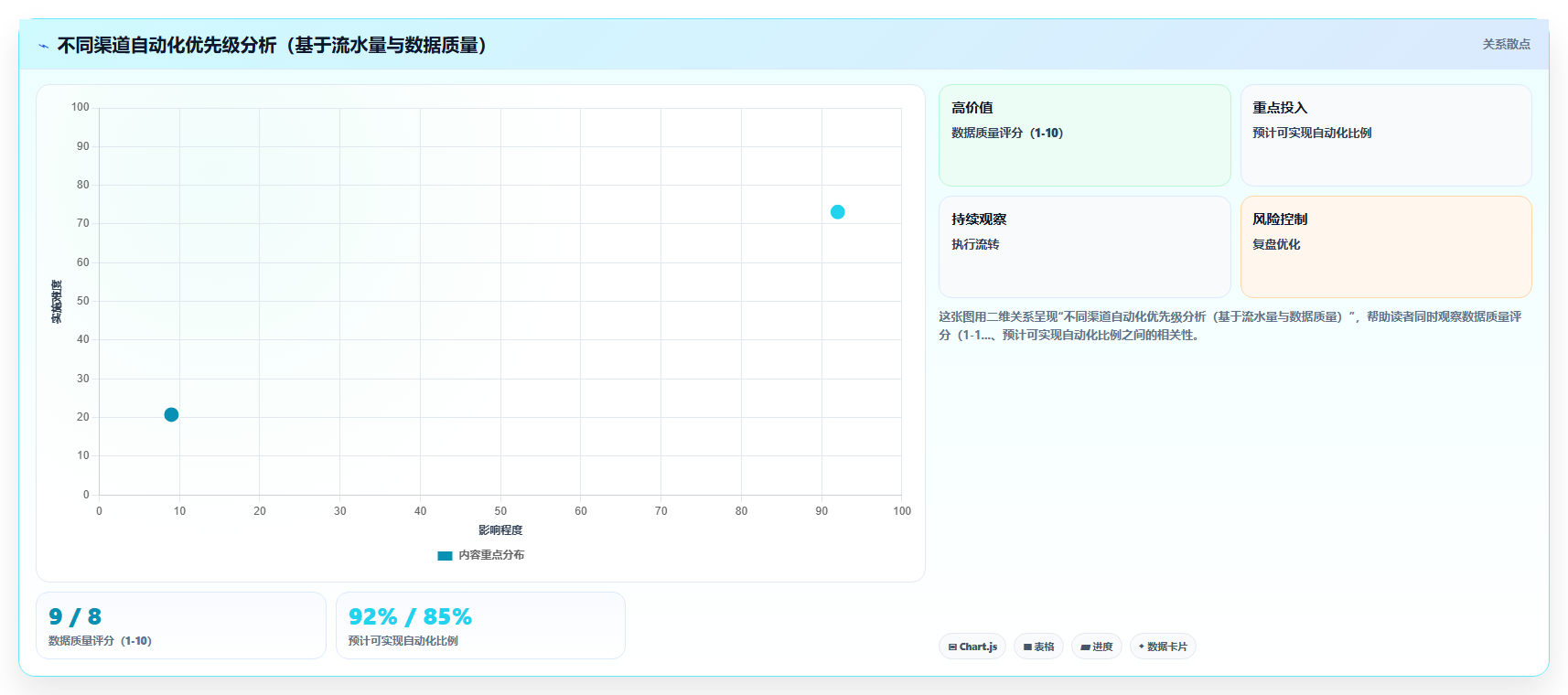The image size is (1568, 695).
Task: Select the light cyan scatter point near 92
Action: pos(837,212)
